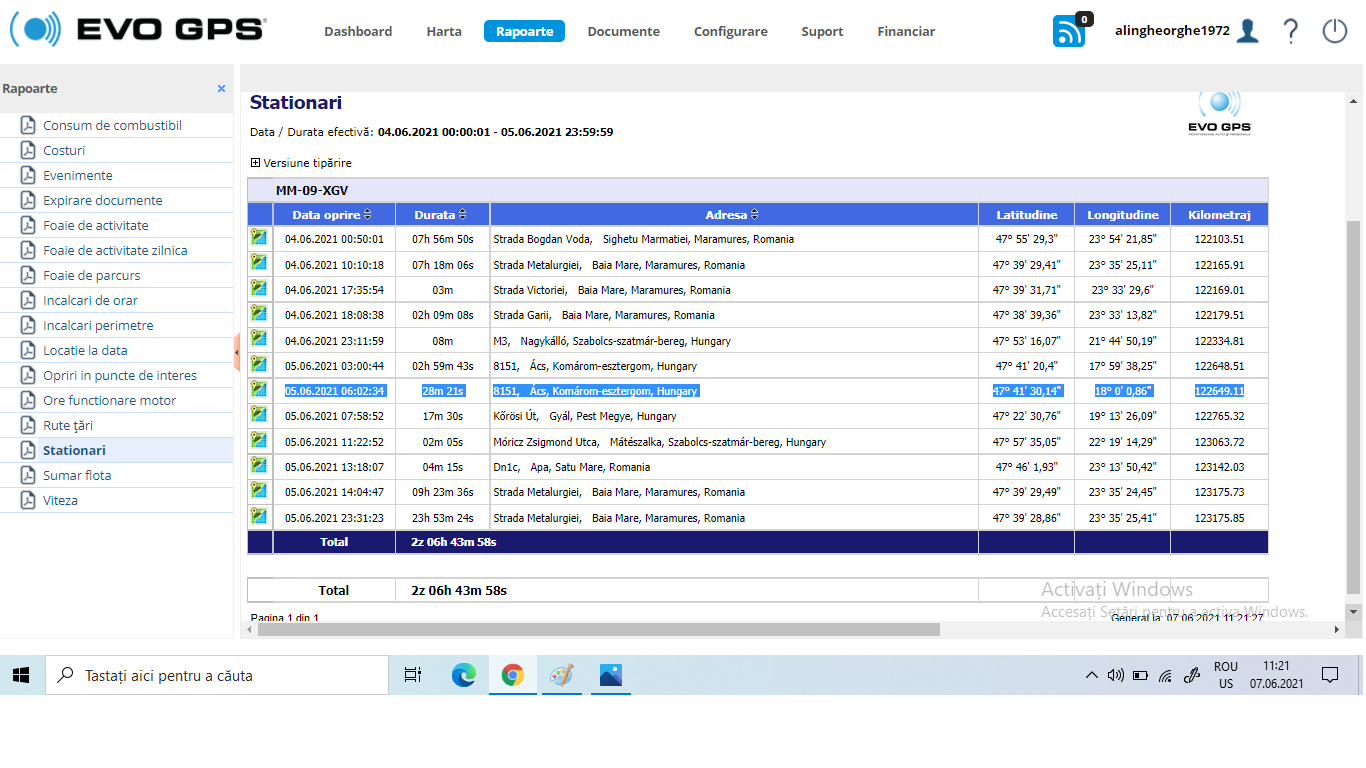1366x768 pixels.
Task: Click the horizontal scrollbar of the report
Action: 598,630
